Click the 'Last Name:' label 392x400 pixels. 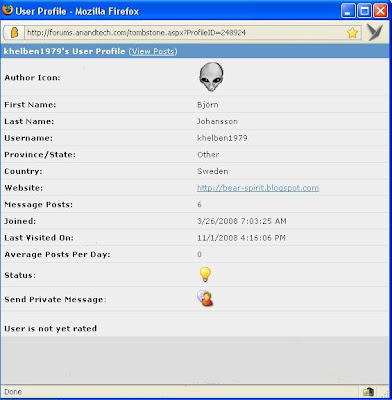tap(29, 121)
